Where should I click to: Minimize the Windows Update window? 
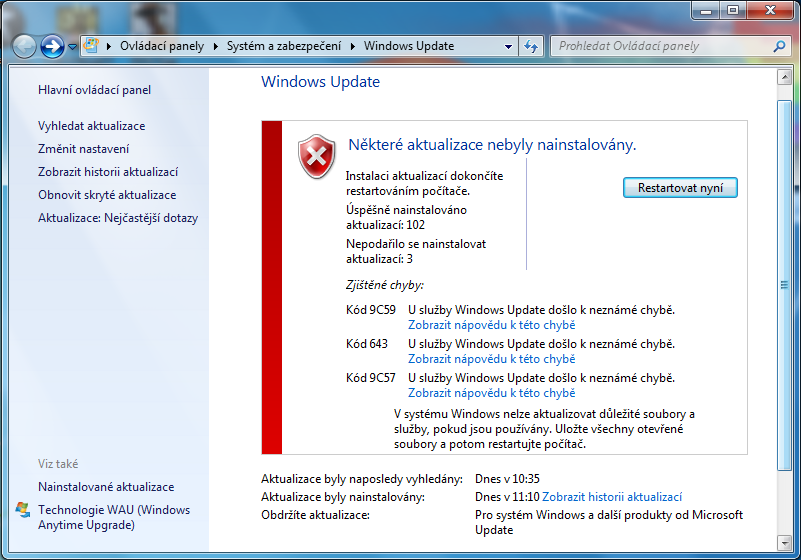point(706,10)
